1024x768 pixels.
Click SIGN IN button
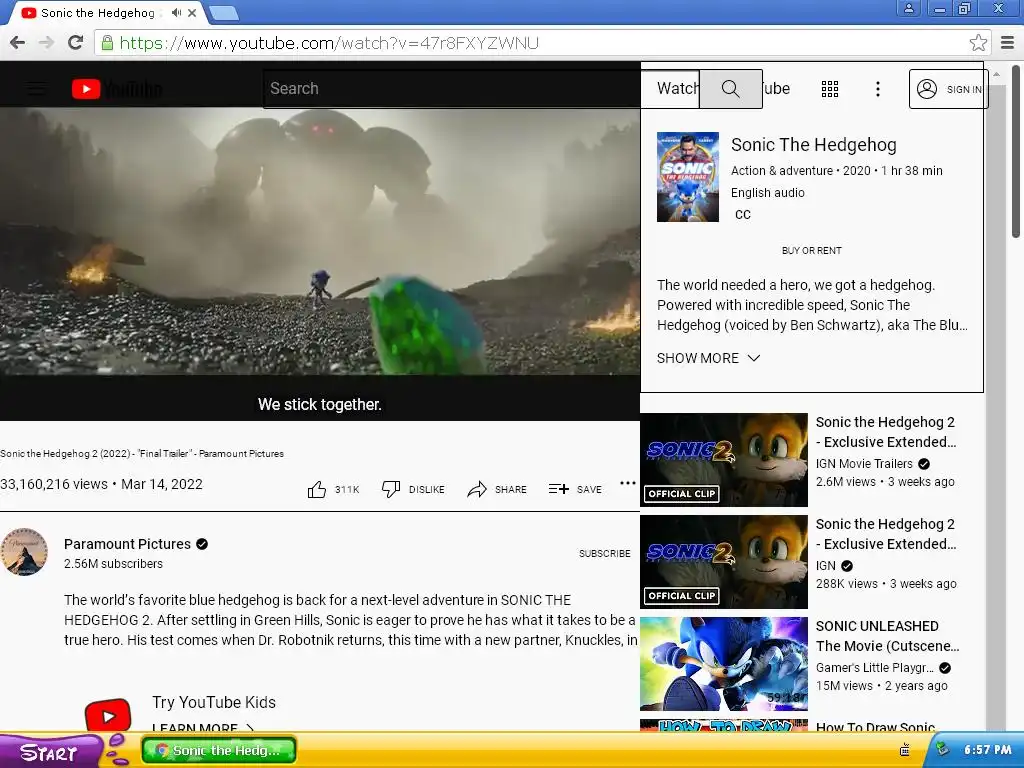948,89
